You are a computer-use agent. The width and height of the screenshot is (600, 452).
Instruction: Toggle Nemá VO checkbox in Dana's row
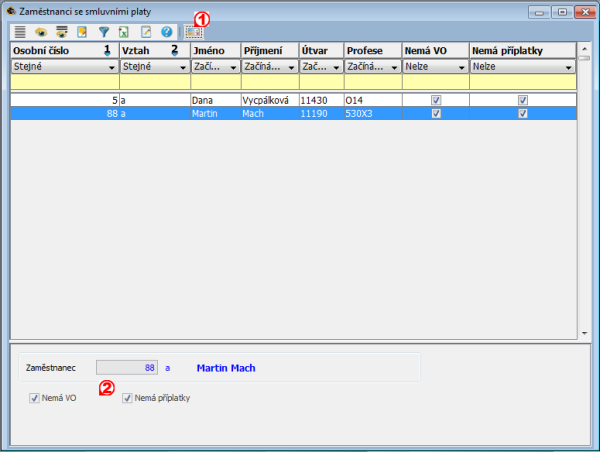(x=435, y=101)
